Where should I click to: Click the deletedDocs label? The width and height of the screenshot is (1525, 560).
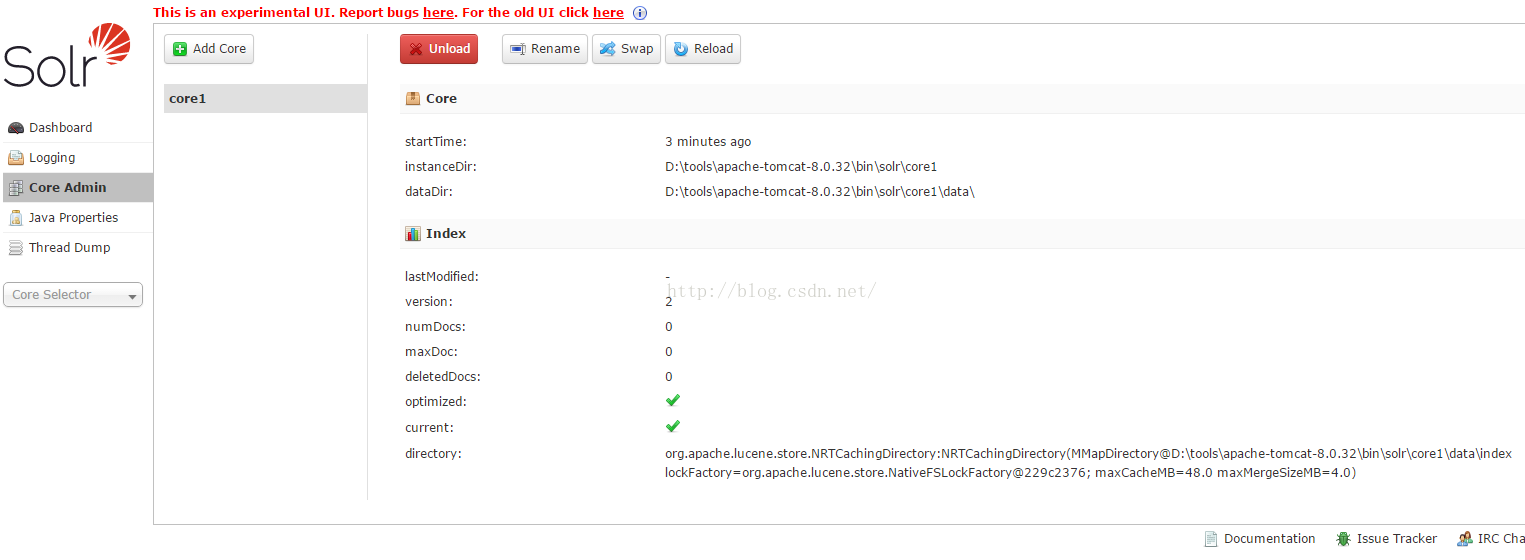442,377
